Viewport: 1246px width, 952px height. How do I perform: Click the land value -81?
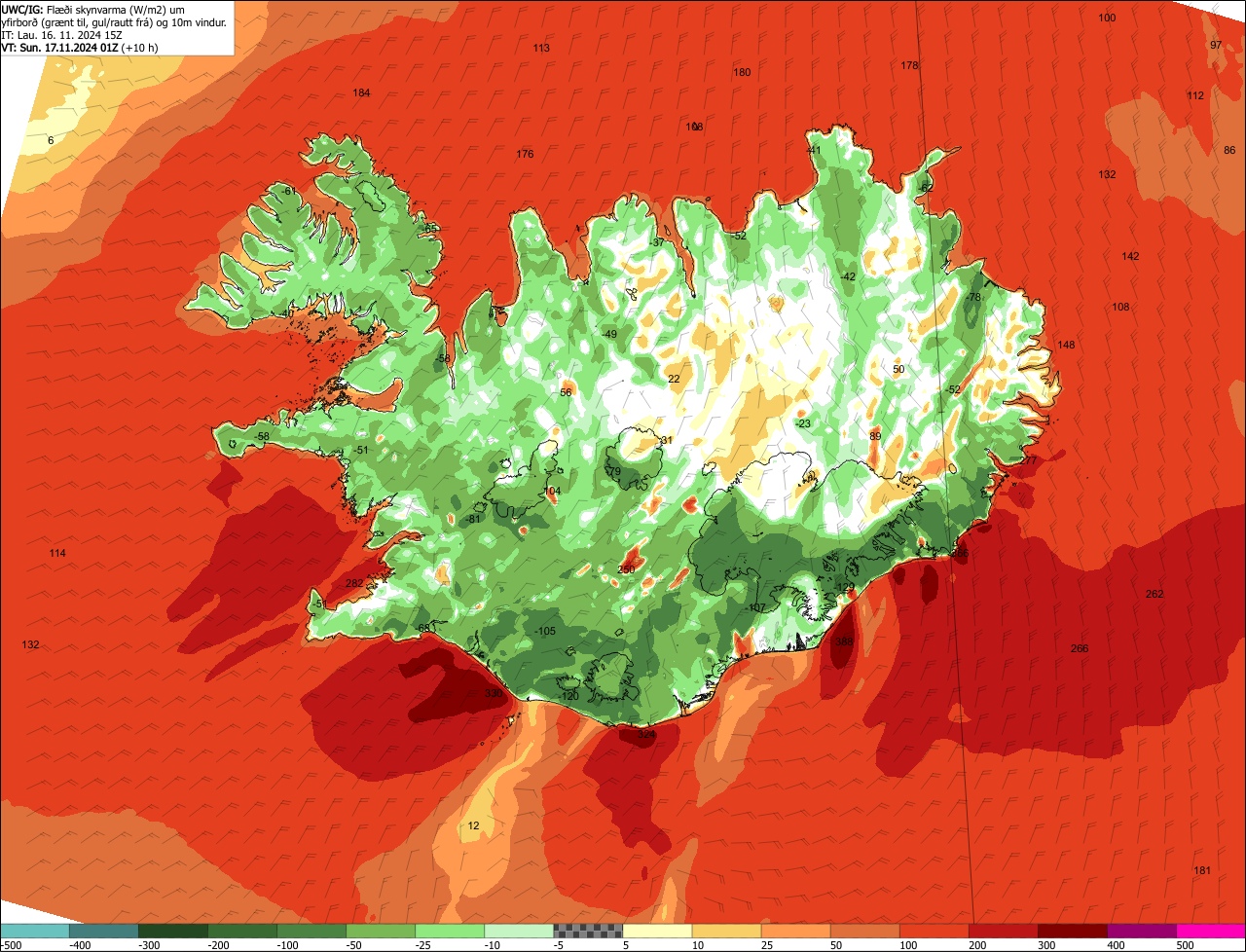point(473,519)
